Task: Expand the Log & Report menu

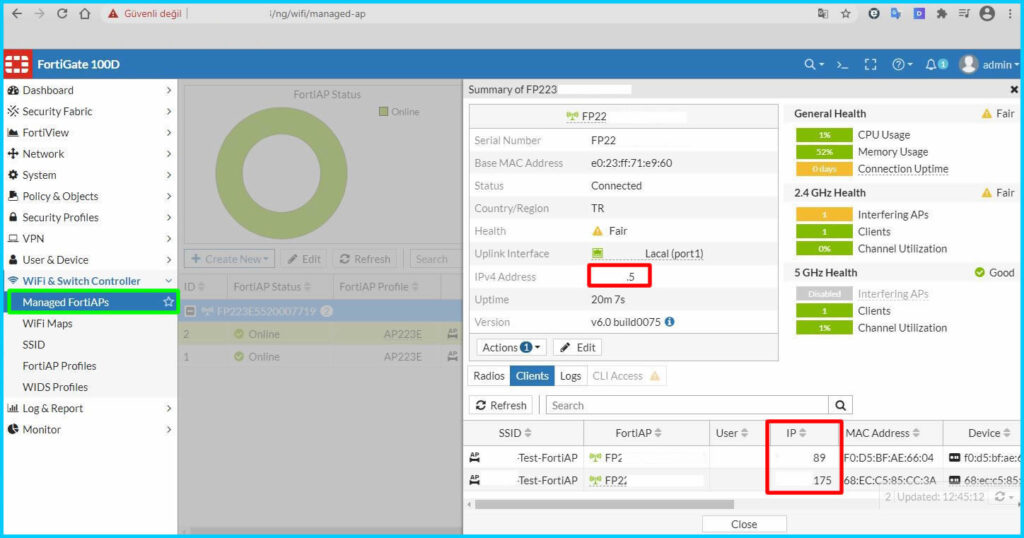Action: pos(89,408)
